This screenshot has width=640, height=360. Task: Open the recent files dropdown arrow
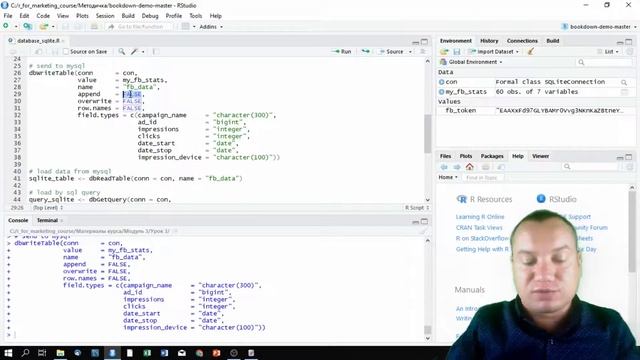pyautogui.click(x=53, y=27)
